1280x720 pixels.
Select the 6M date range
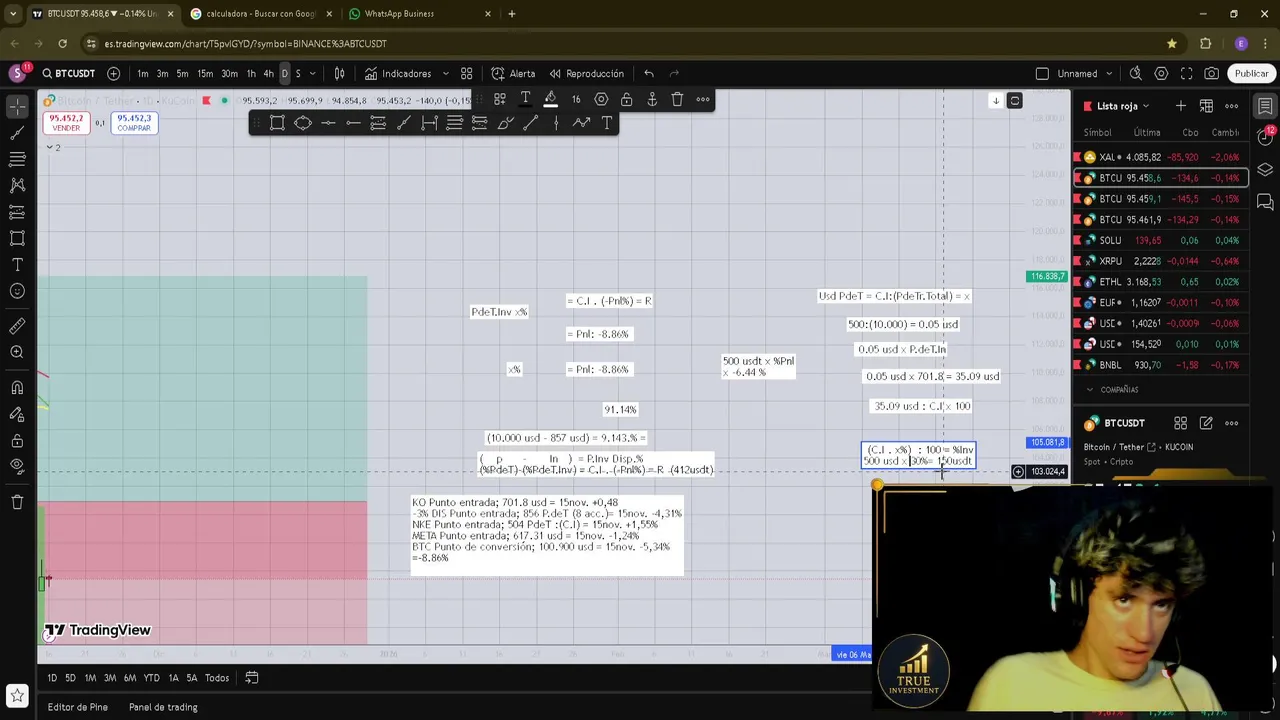pos(130,678)
